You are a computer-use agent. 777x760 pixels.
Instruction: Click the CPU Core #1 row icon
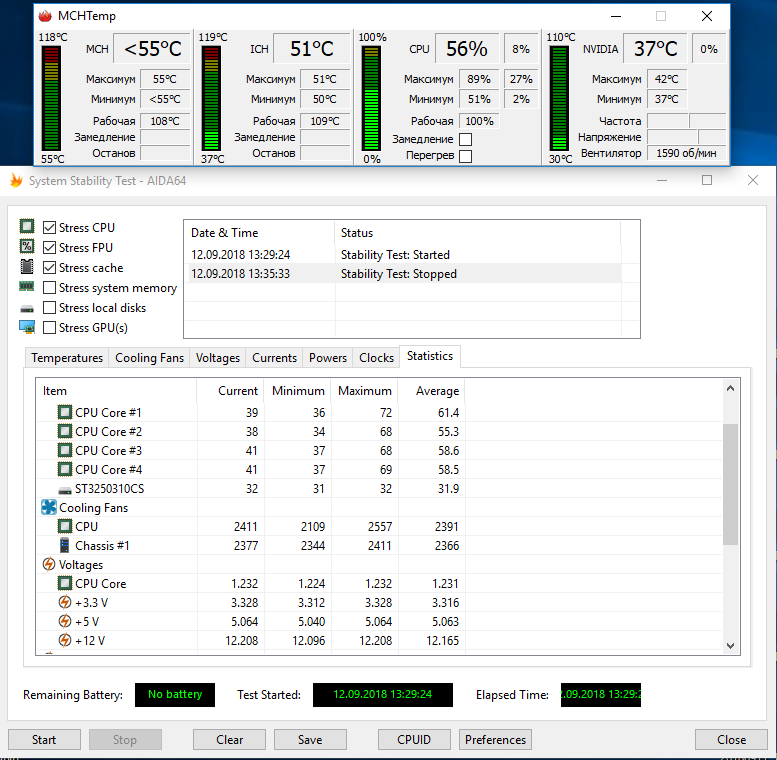click(65, 412)
